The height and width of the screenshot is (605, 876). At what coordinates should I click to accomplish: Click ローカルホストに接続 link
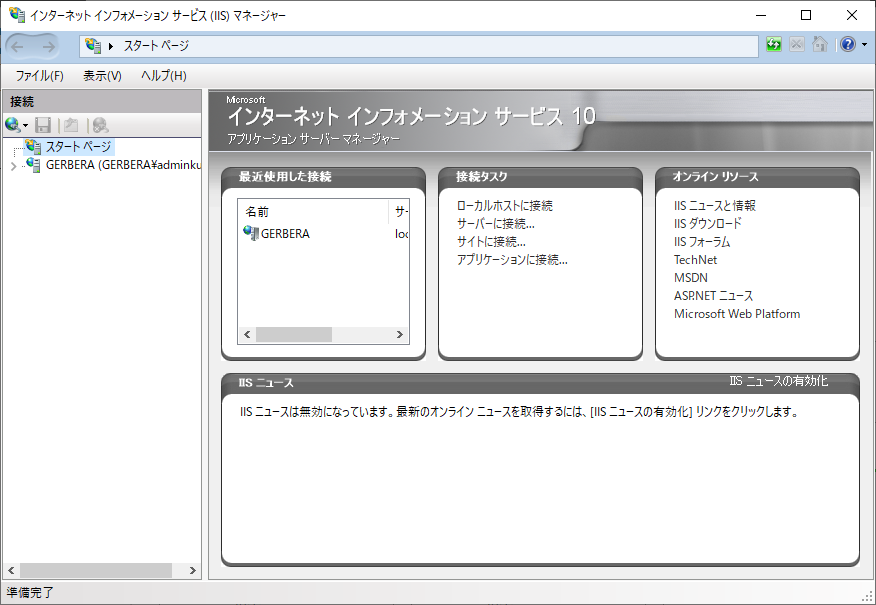coord(504,206)
